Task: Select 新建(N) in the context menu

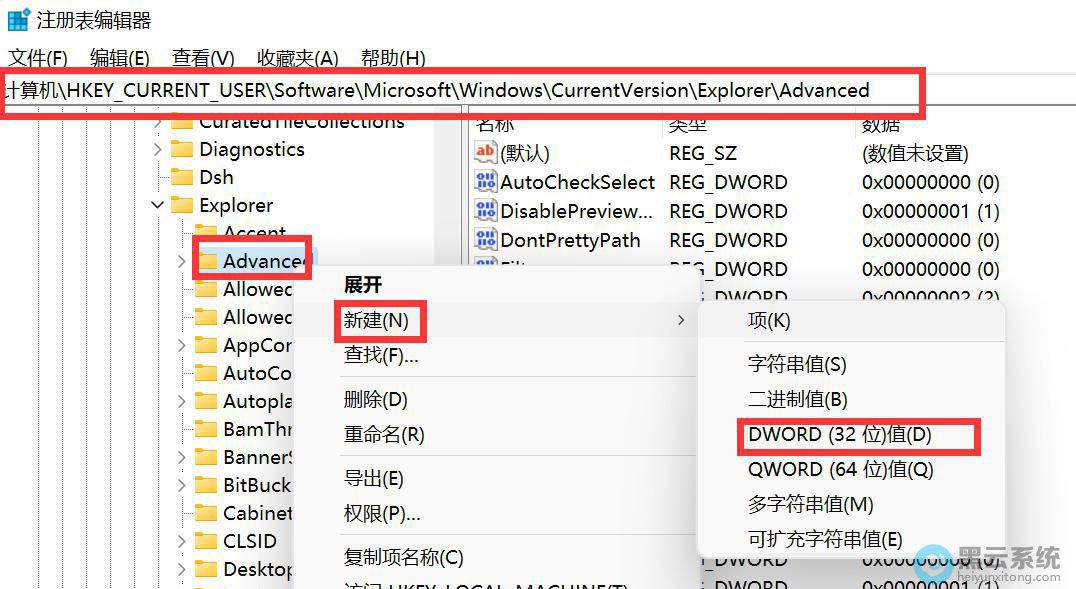Action: pyautogui.click(x=376, y=320)
